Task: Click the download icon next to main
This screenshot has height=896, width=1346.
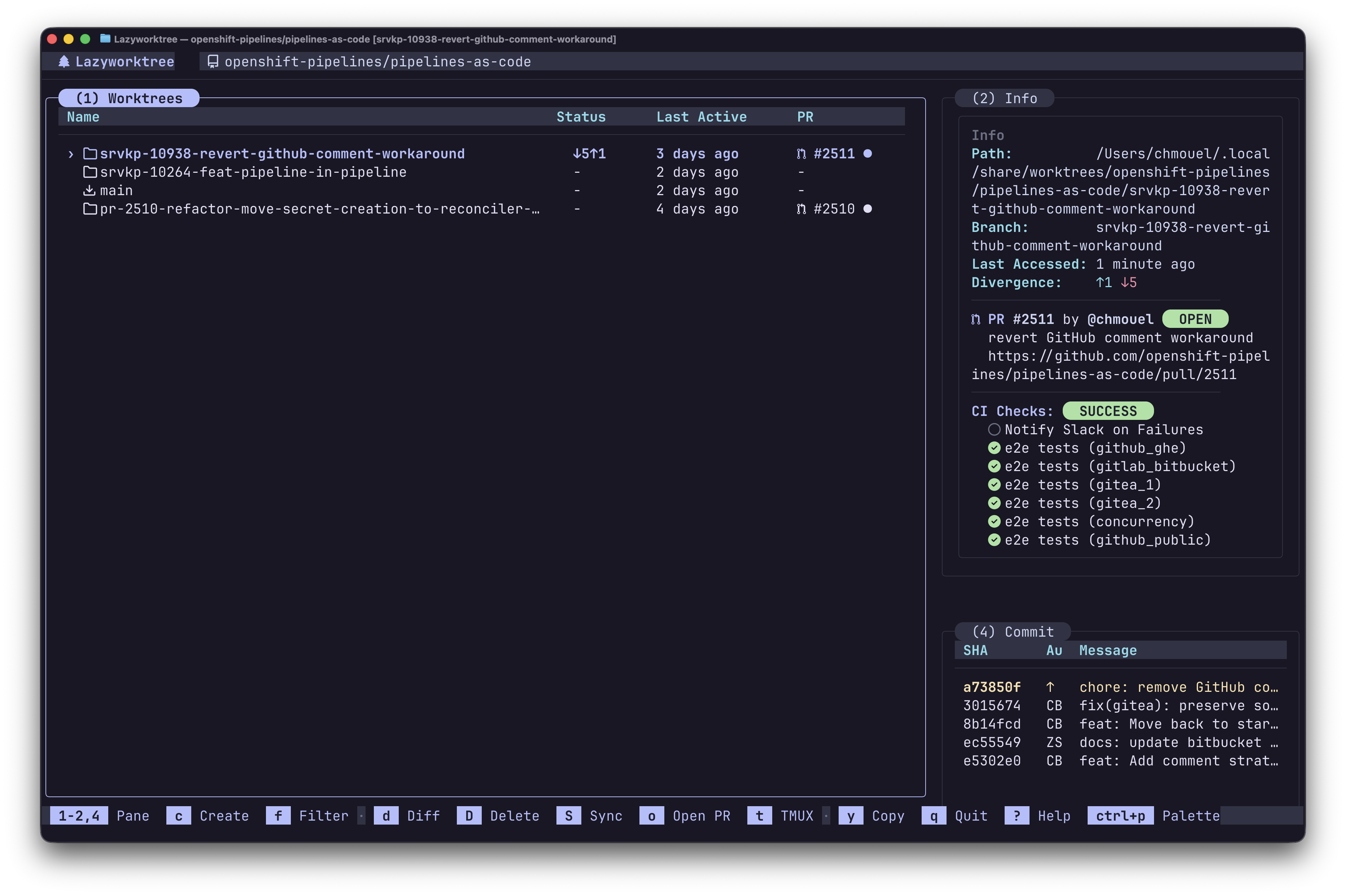Action: click(89, 190)
